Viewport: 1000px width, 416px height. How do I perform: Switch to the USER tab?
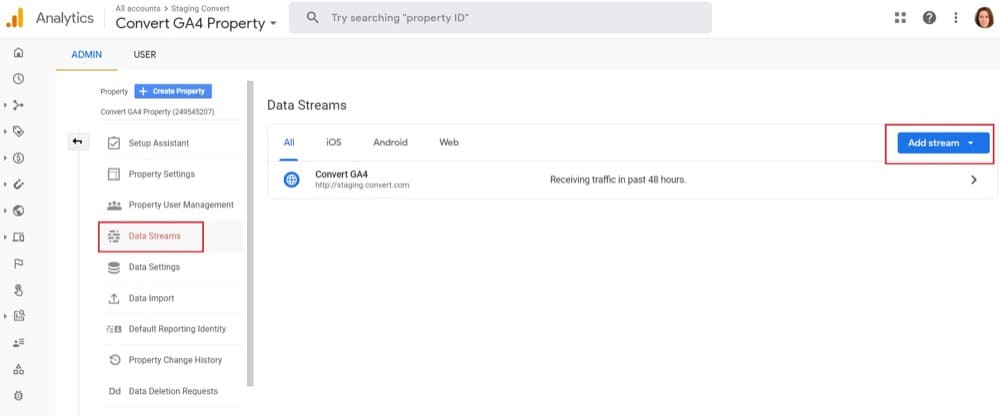[x=145, y=55]
